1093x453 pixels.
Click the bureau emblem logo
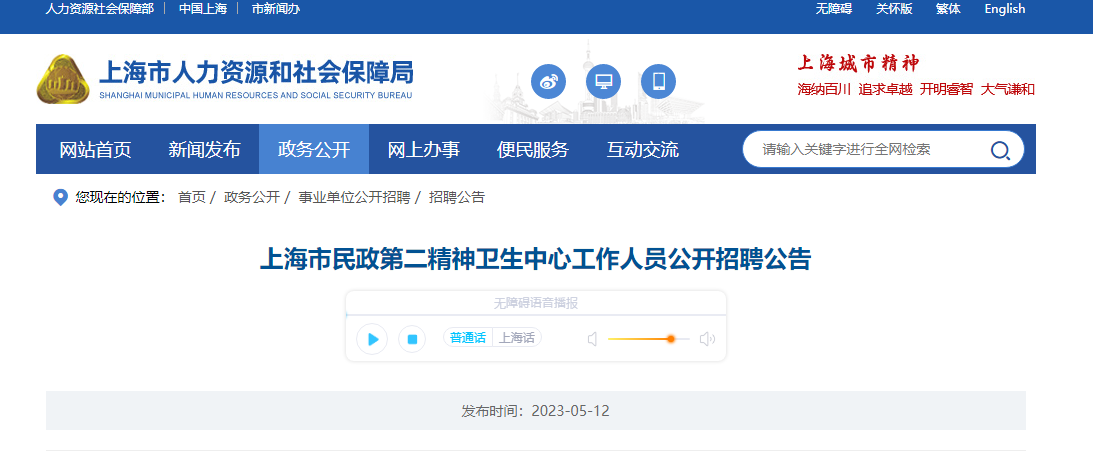(63, 79)
